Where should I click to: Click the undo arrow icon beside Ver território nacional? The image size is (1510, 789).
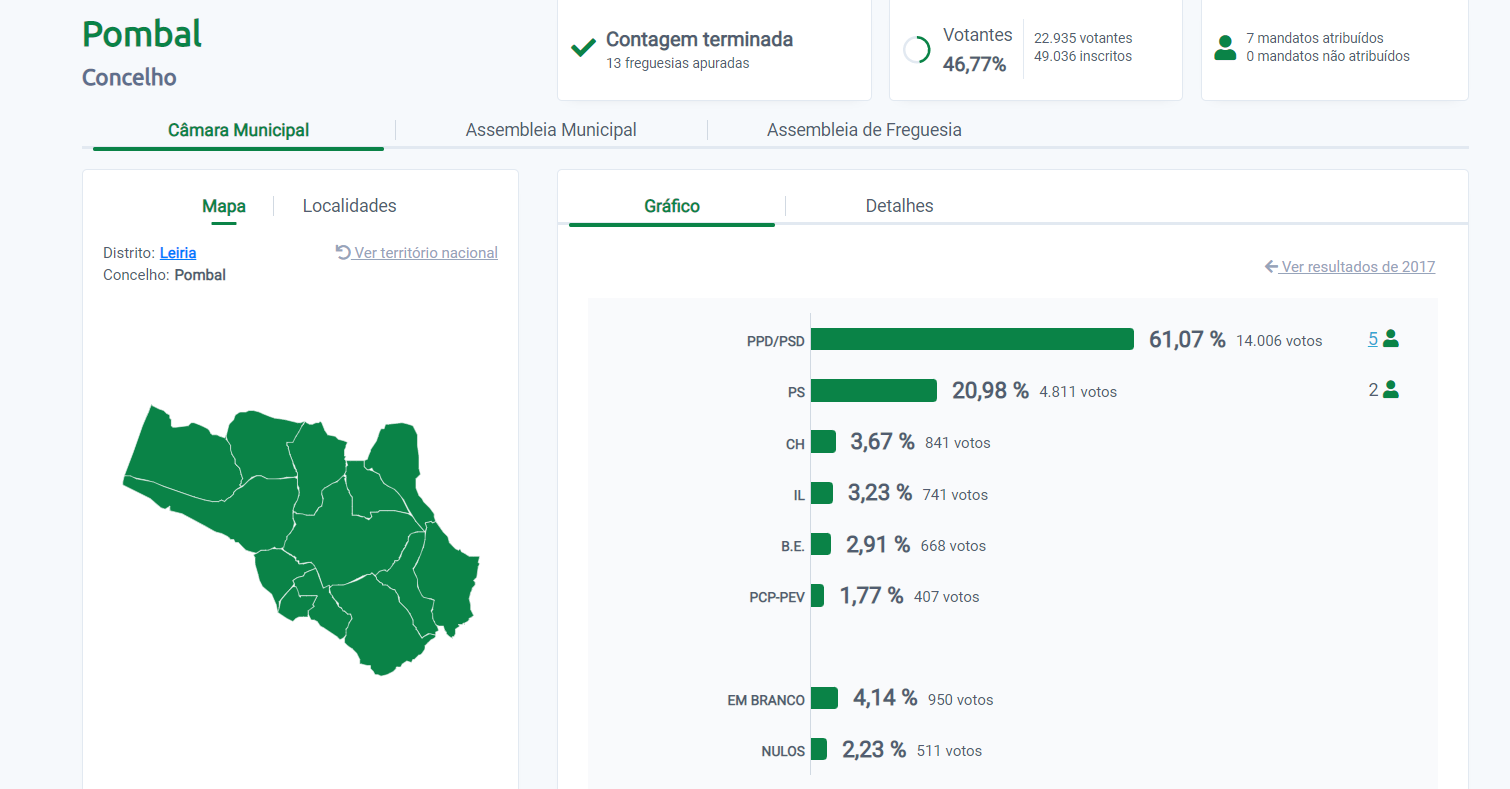[x=343, y=253]
